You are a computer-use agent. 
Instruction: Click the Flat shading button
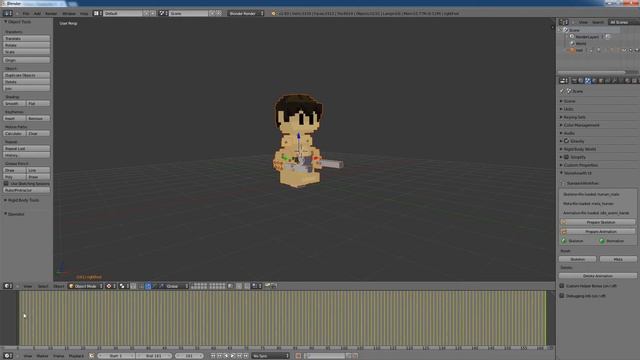tap(38, 103)
